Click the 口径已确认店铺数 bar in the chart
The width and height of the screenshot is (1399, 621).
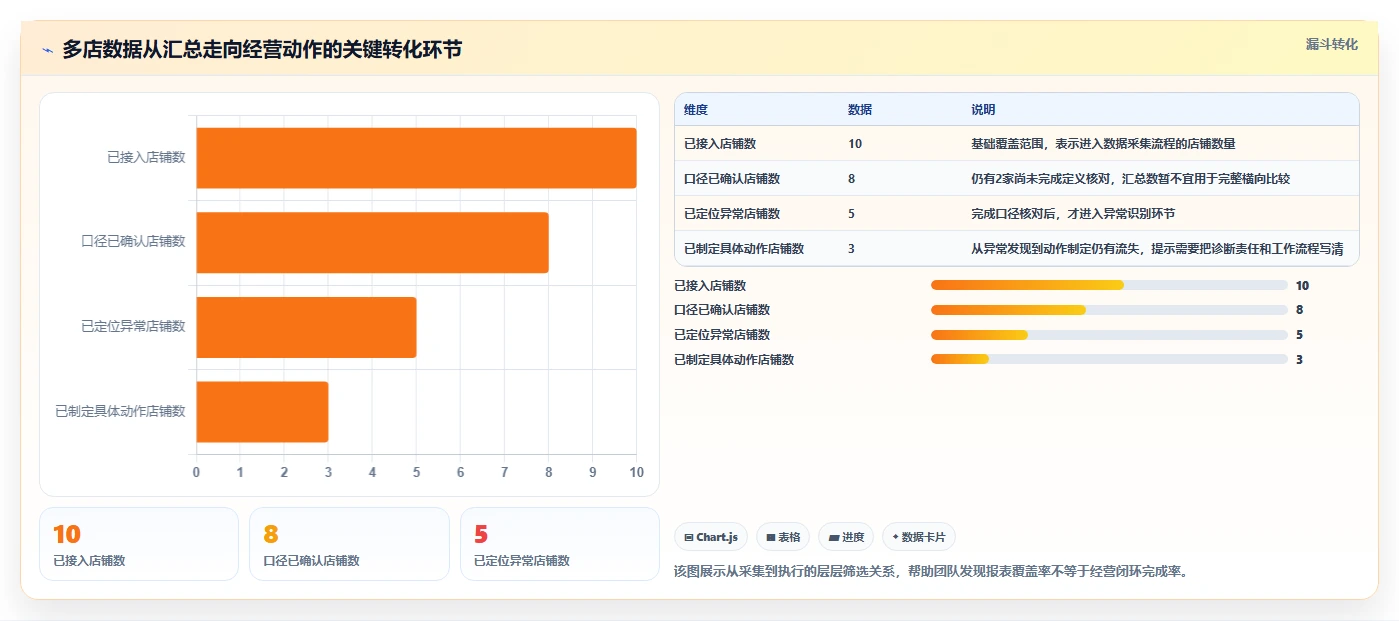pyautogui.click(x=372, y=242)
